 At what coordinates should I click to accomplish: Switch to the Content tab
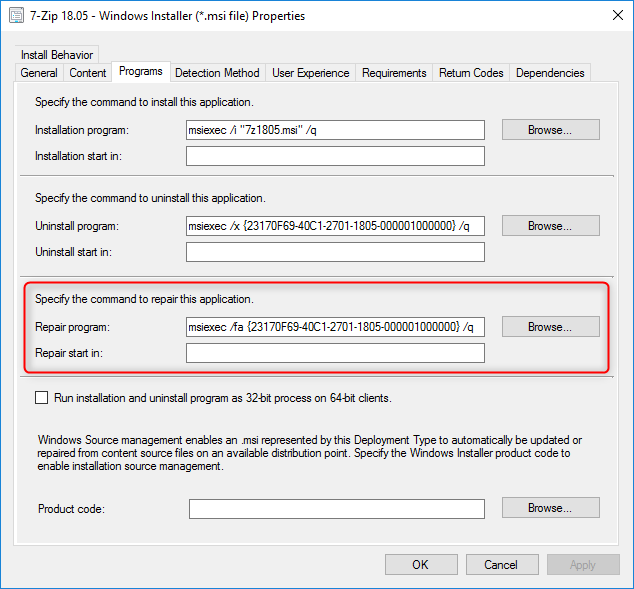click(88, 73)
